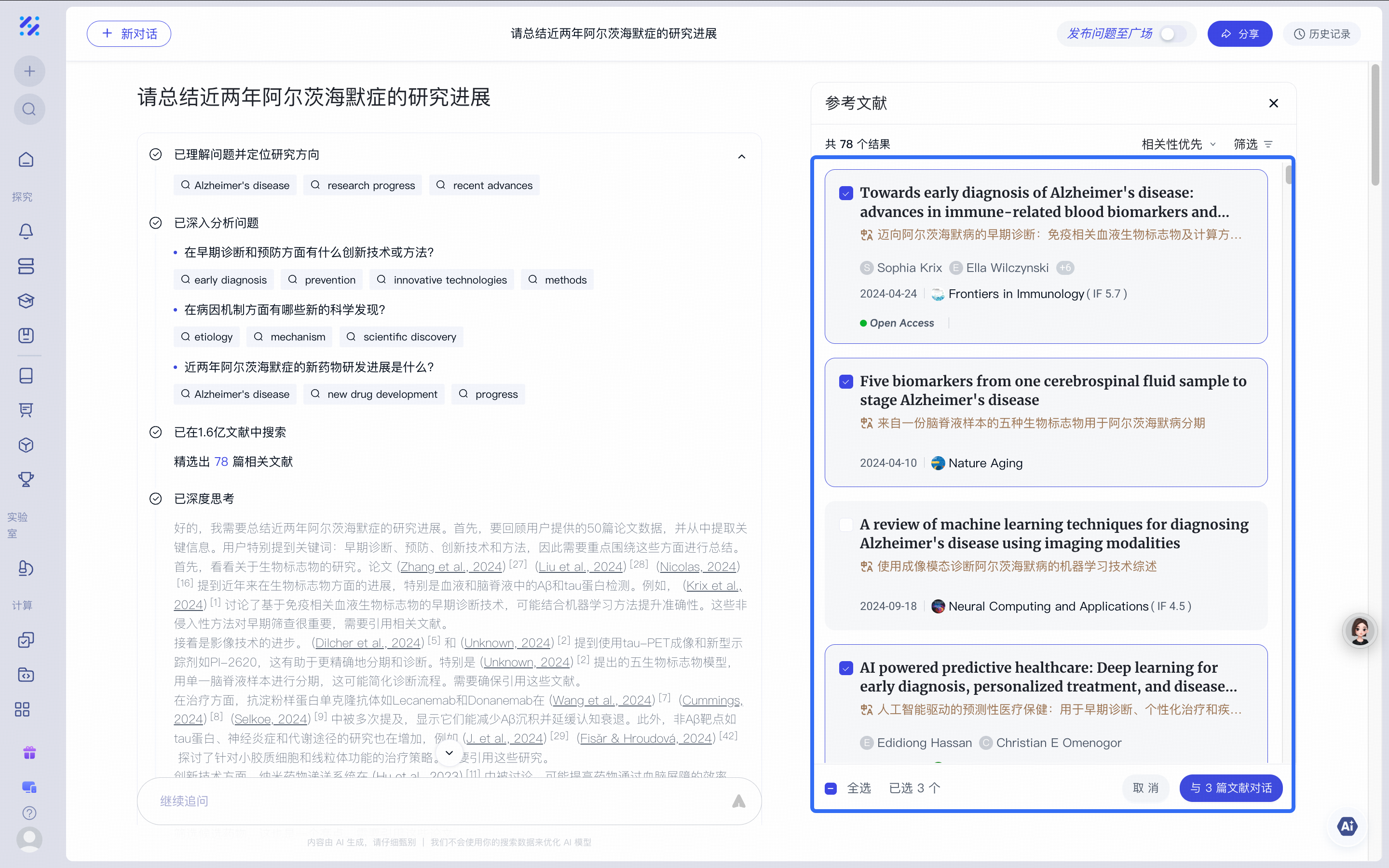Check the 'A review of machine learning' paper
Screen dimensions: 1389x868
pos(846,525)
